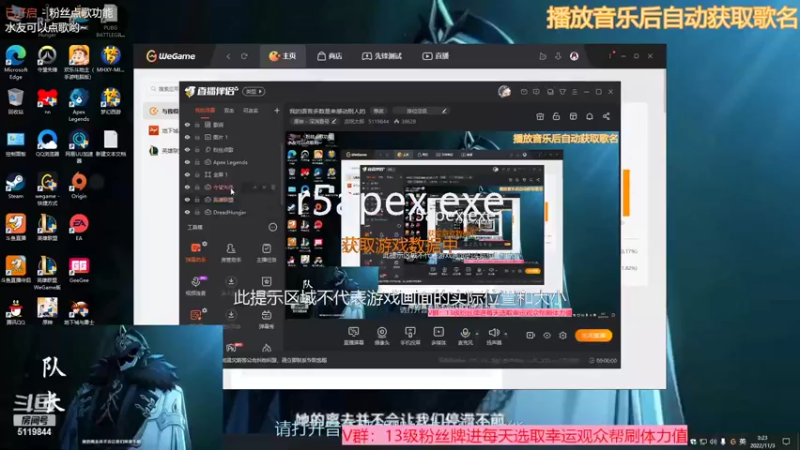Open the multimedia source tool
Image resolution: width=800 pixels, height=450 pixels.
tap(438, 336)
